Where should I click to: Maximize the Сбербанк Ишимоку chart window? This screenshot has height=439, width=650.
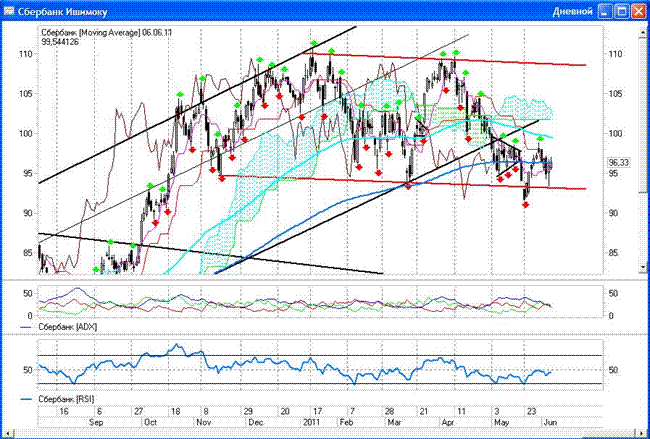pyautogui.click(x=622, y=11)
